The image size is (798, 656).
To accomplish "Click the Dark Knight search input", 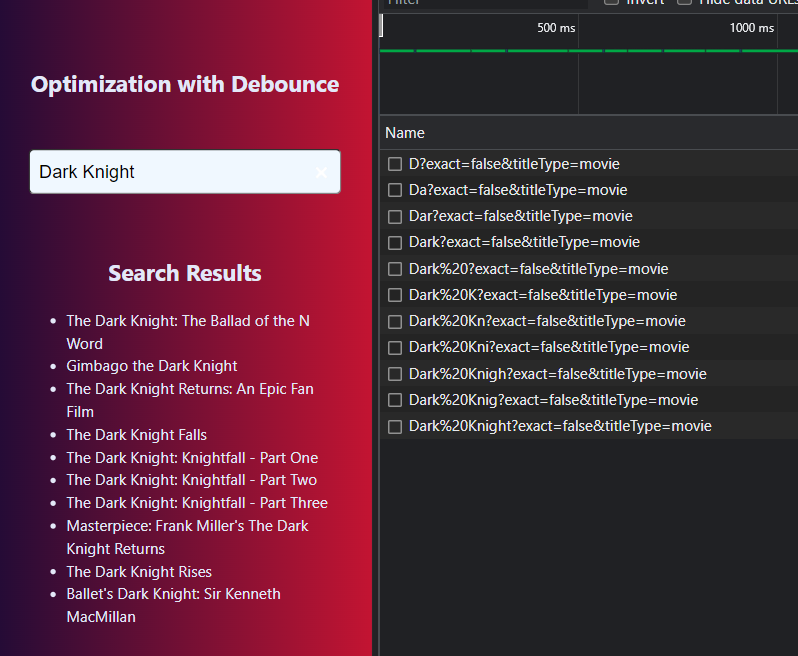I will tap(185, 172).
